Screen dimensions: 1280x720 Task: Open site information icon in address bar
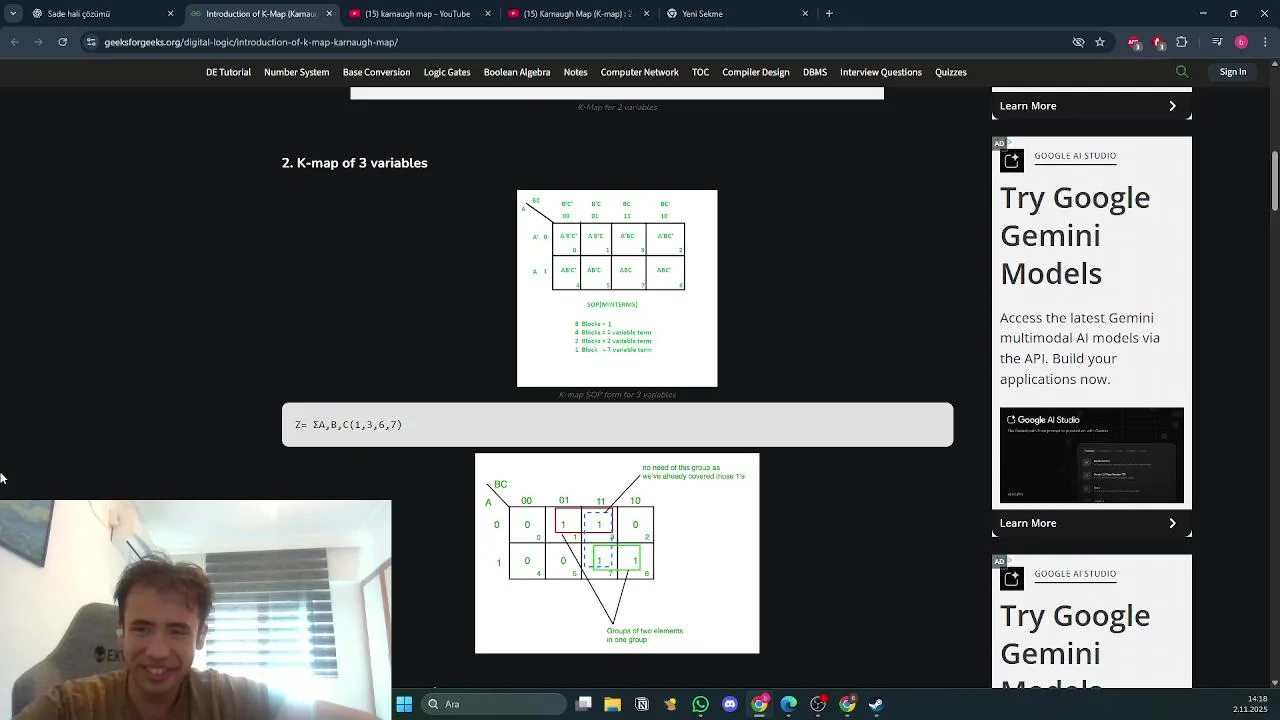pos(91,42)
